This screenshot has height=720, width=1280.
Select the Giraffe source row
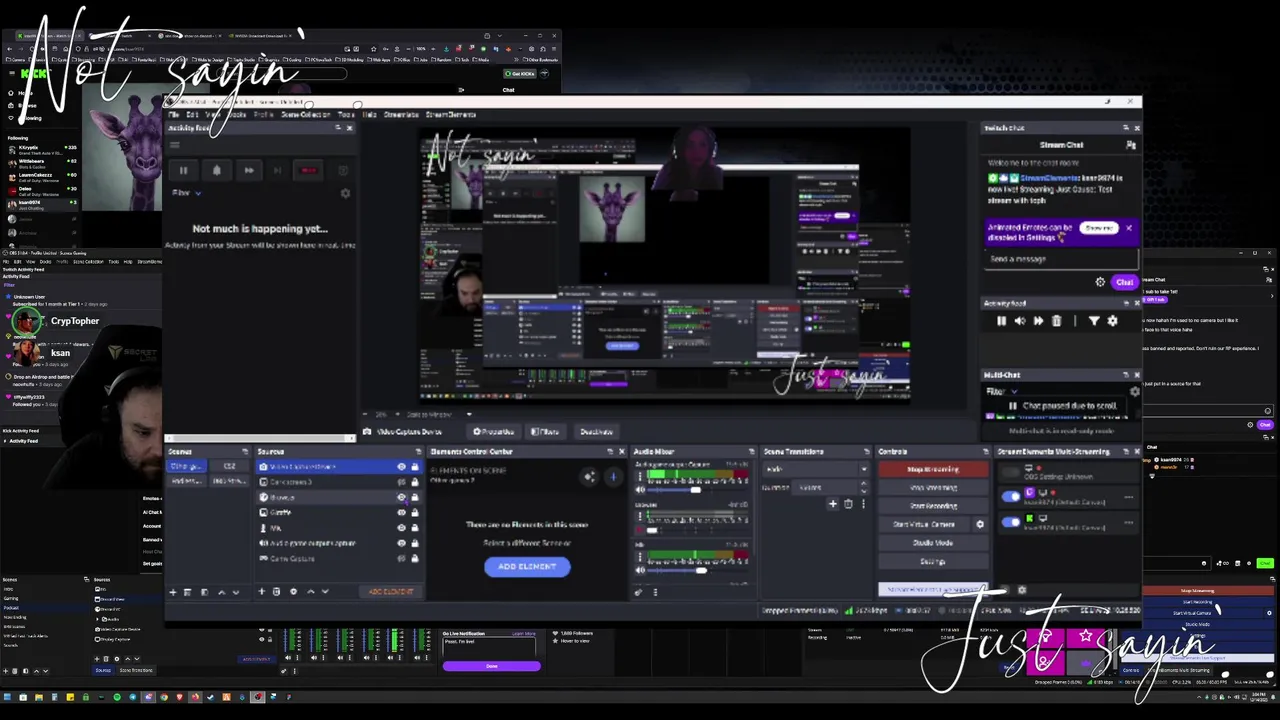(x=338, y=512)
